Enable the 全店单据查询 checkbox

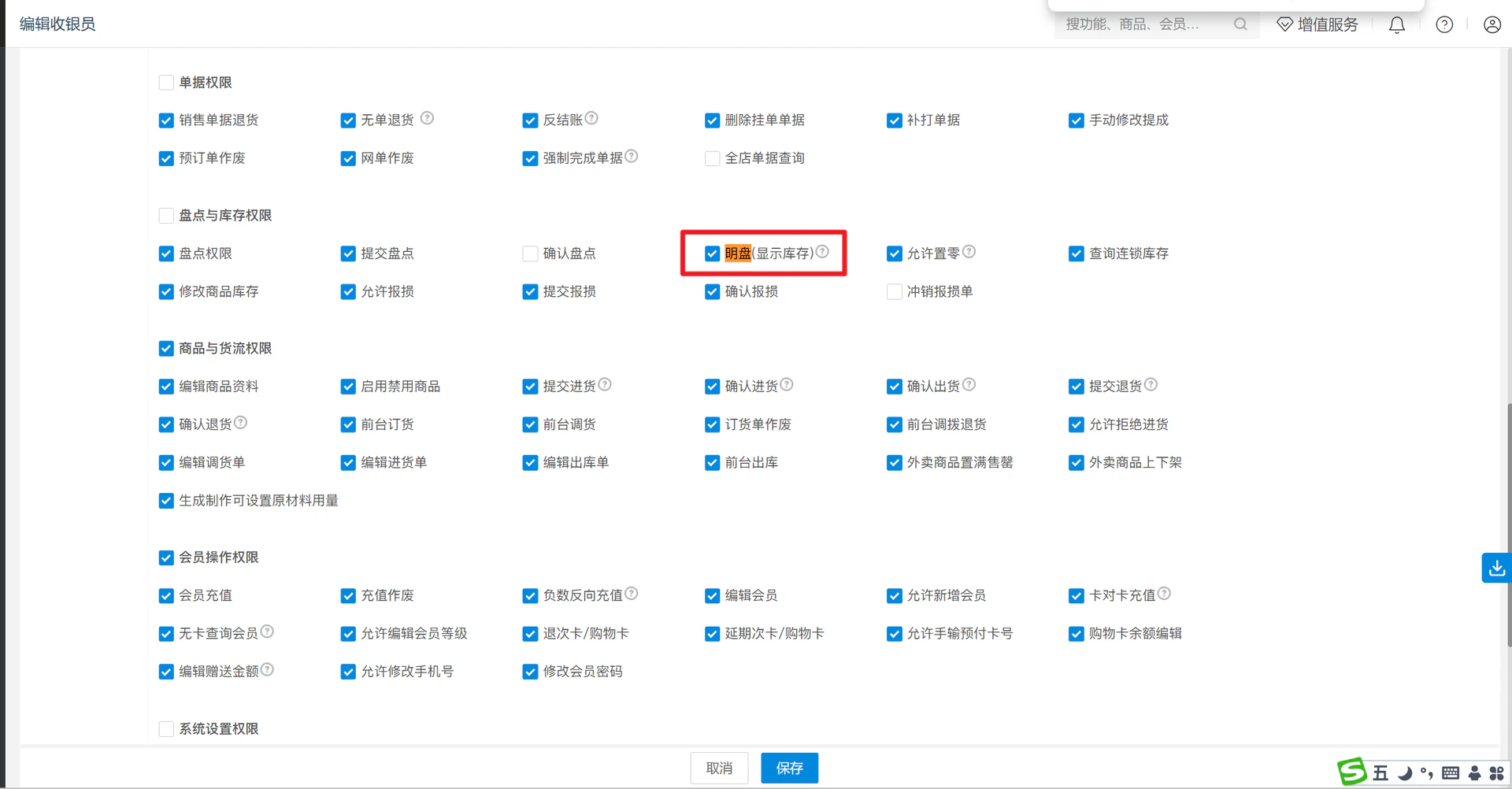point(712,158)
